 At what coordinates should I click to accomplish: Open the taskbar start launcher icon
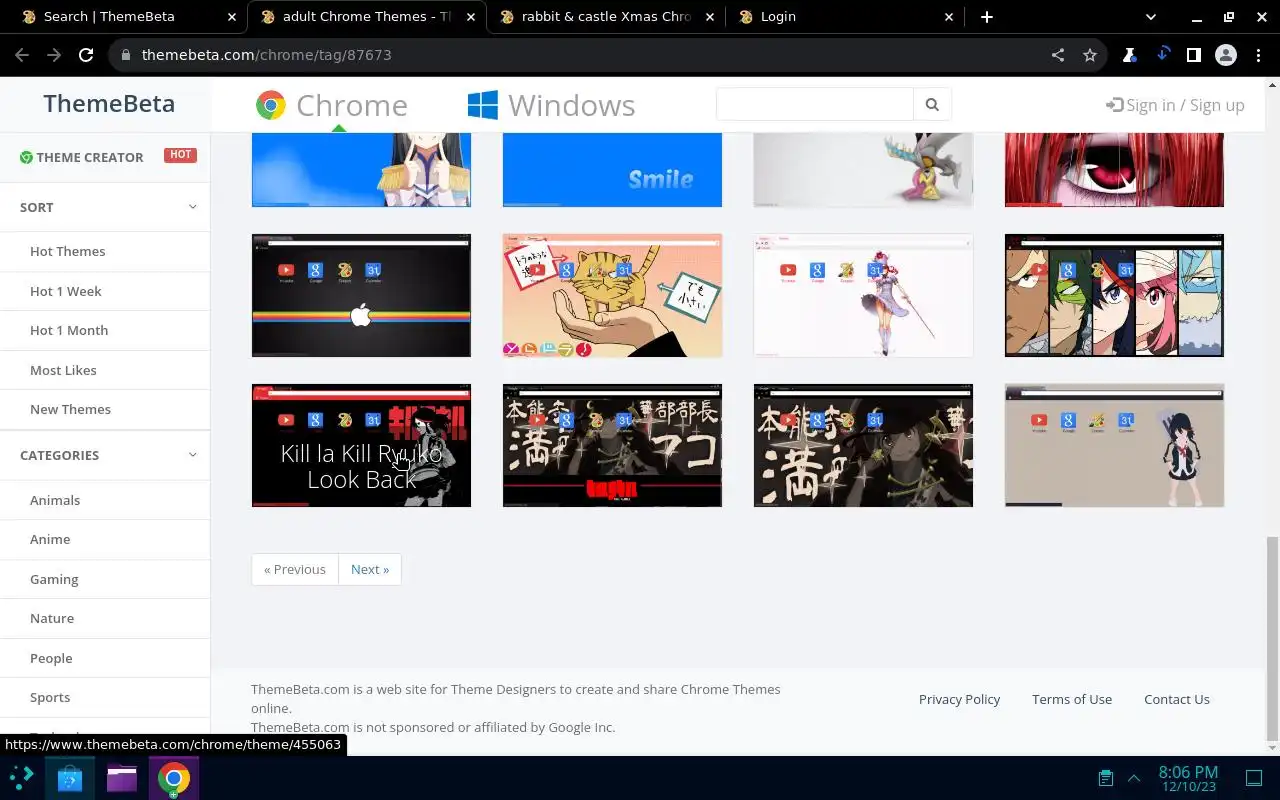click(21, 777)
